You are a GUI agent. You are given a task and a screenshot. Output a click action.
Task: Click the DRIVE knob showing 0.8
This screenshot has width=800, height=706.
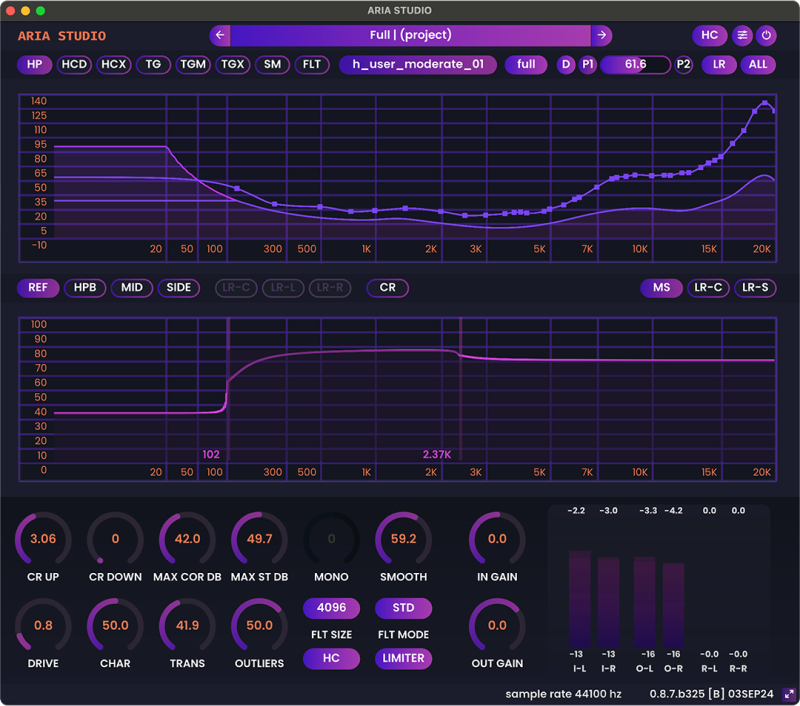tap(43, 625)
